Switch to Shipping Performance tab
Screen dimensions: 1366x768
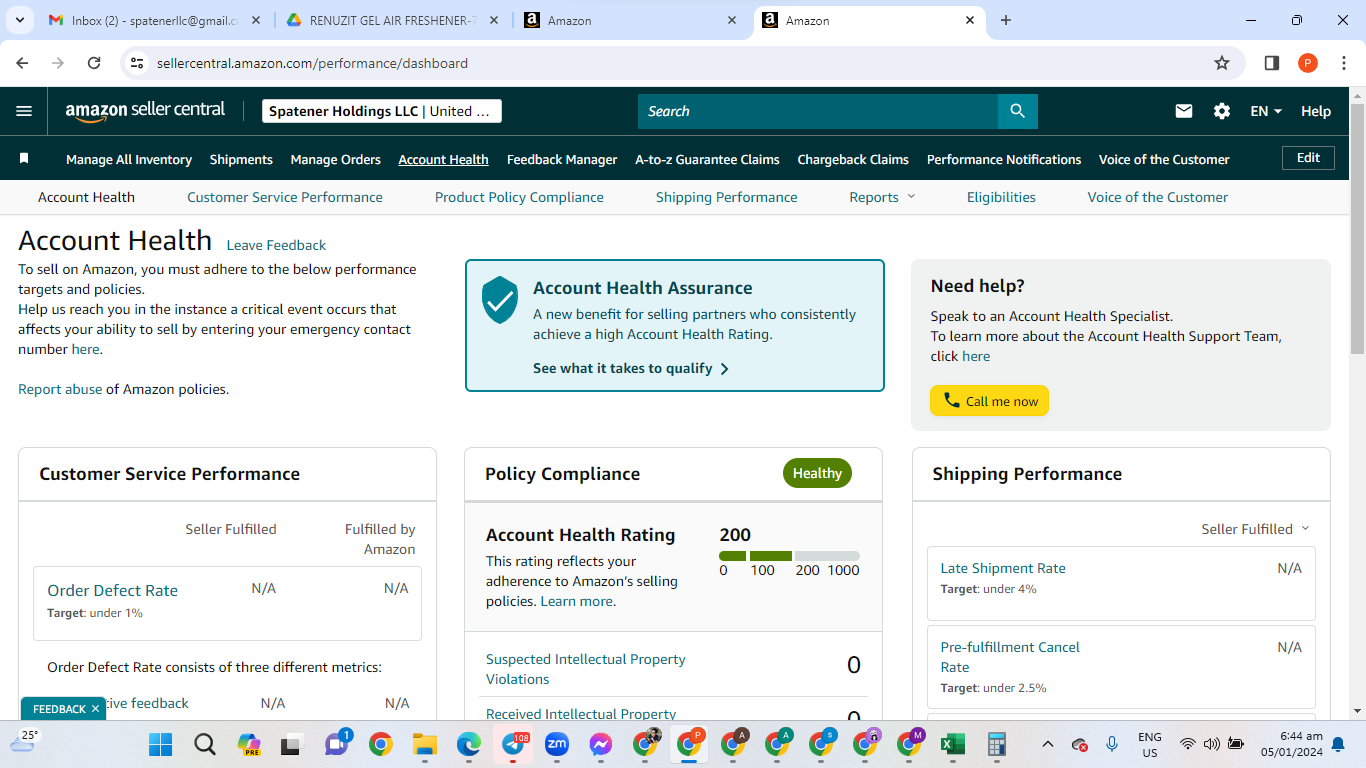[727, 197]
